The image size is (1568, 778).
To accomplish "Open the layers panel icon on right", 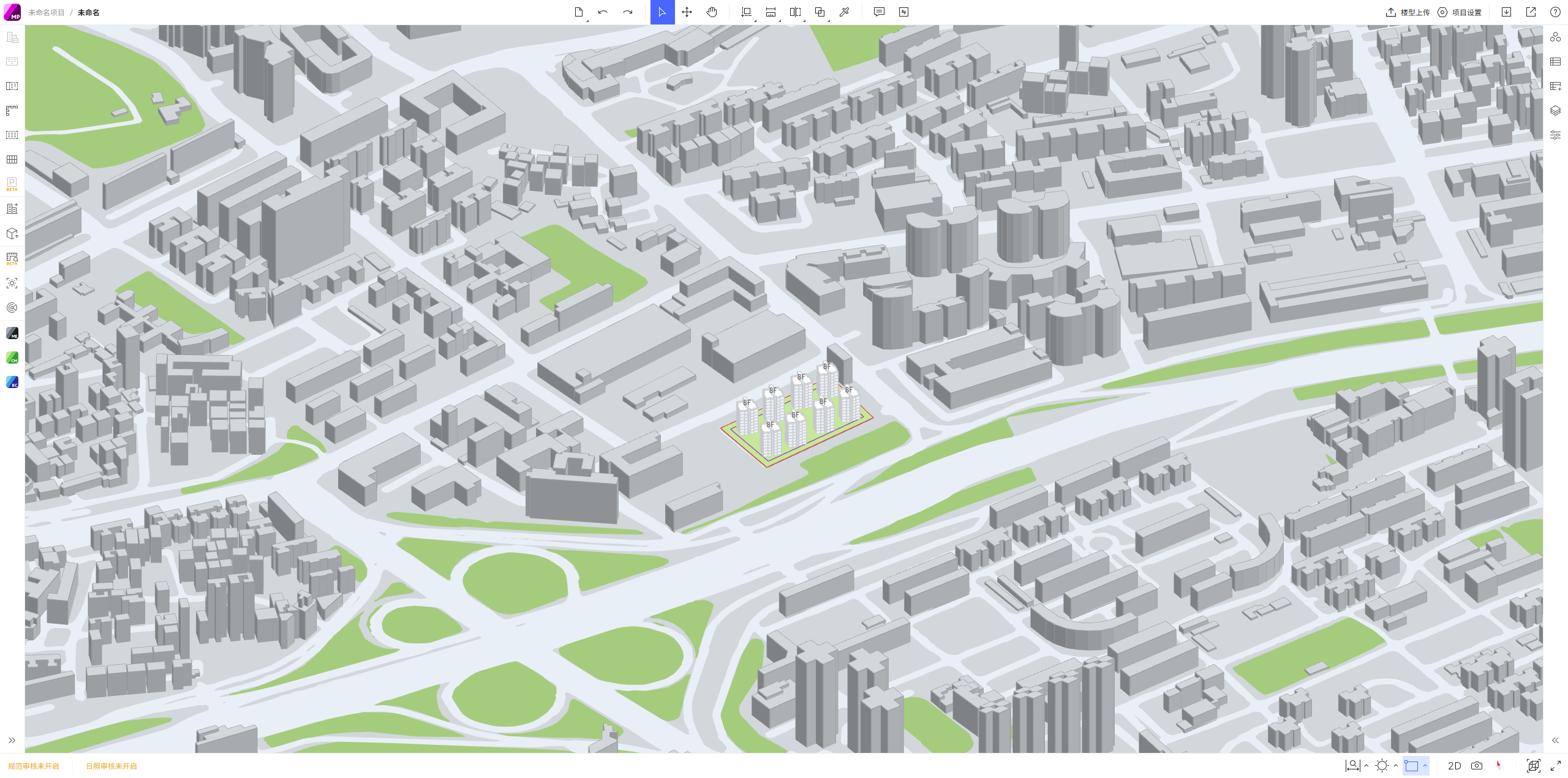I will pos(1555,111).
